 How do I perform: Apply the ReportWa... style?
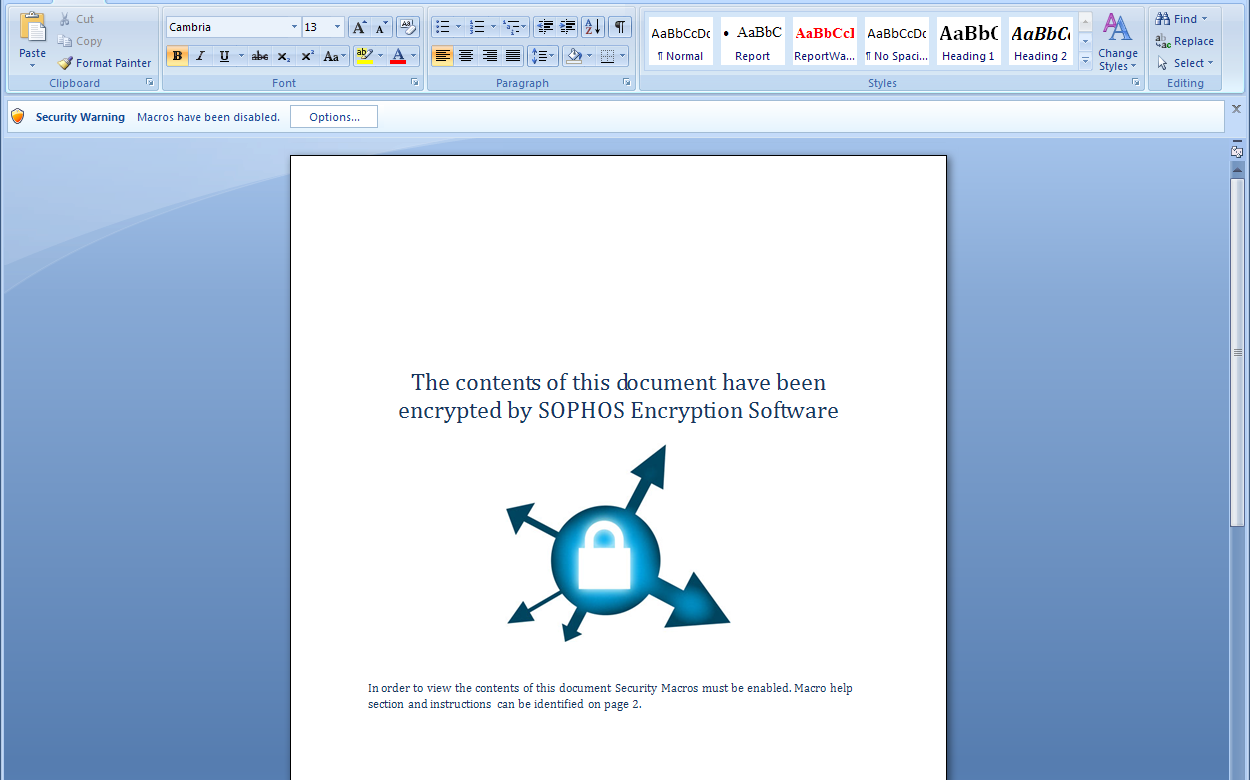click(x=824, y=41)
